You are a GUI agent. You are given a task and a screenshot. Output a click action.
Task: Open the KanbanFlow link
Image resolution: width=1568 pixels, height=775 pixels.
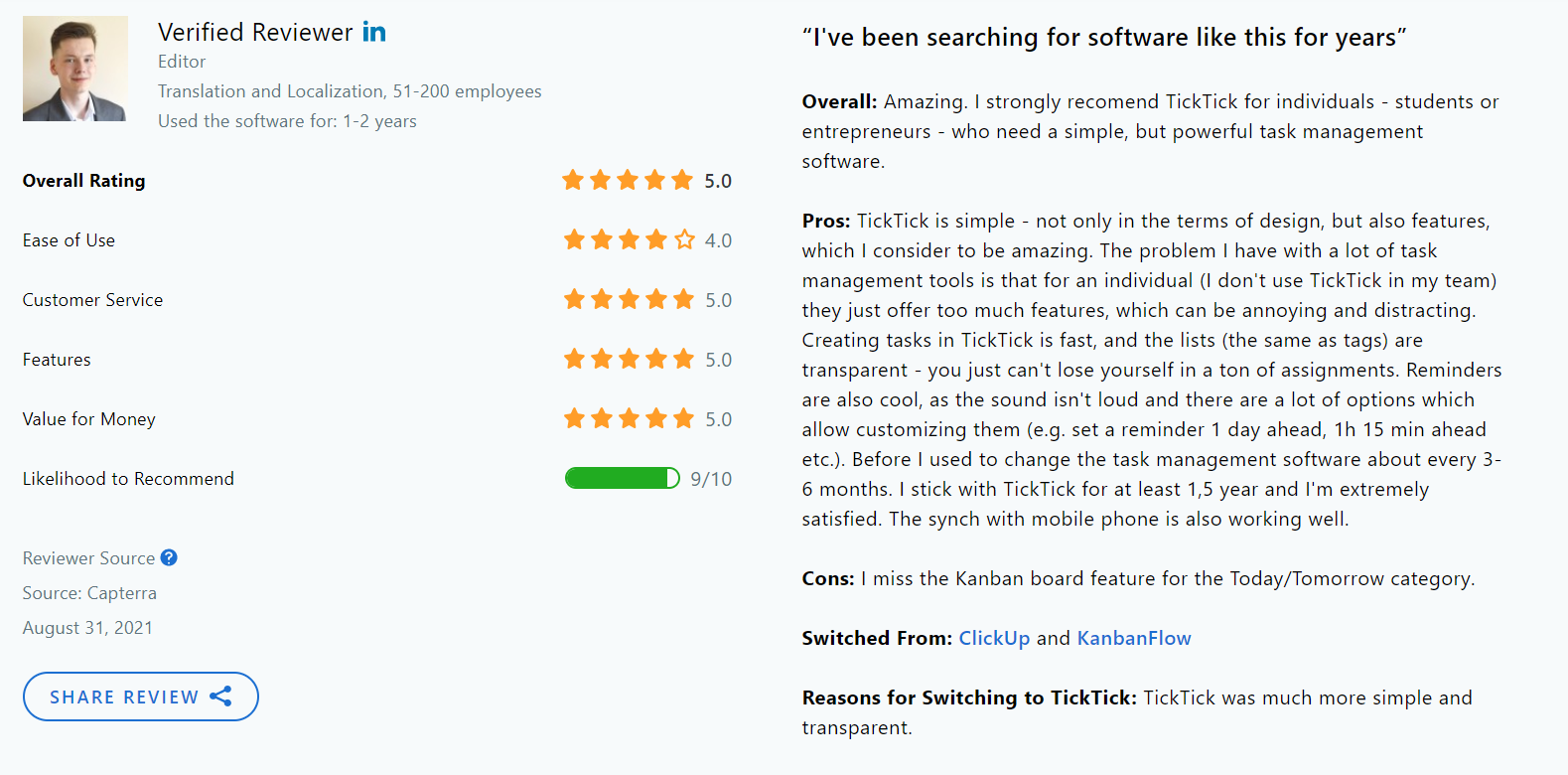tap(1133, 638)
